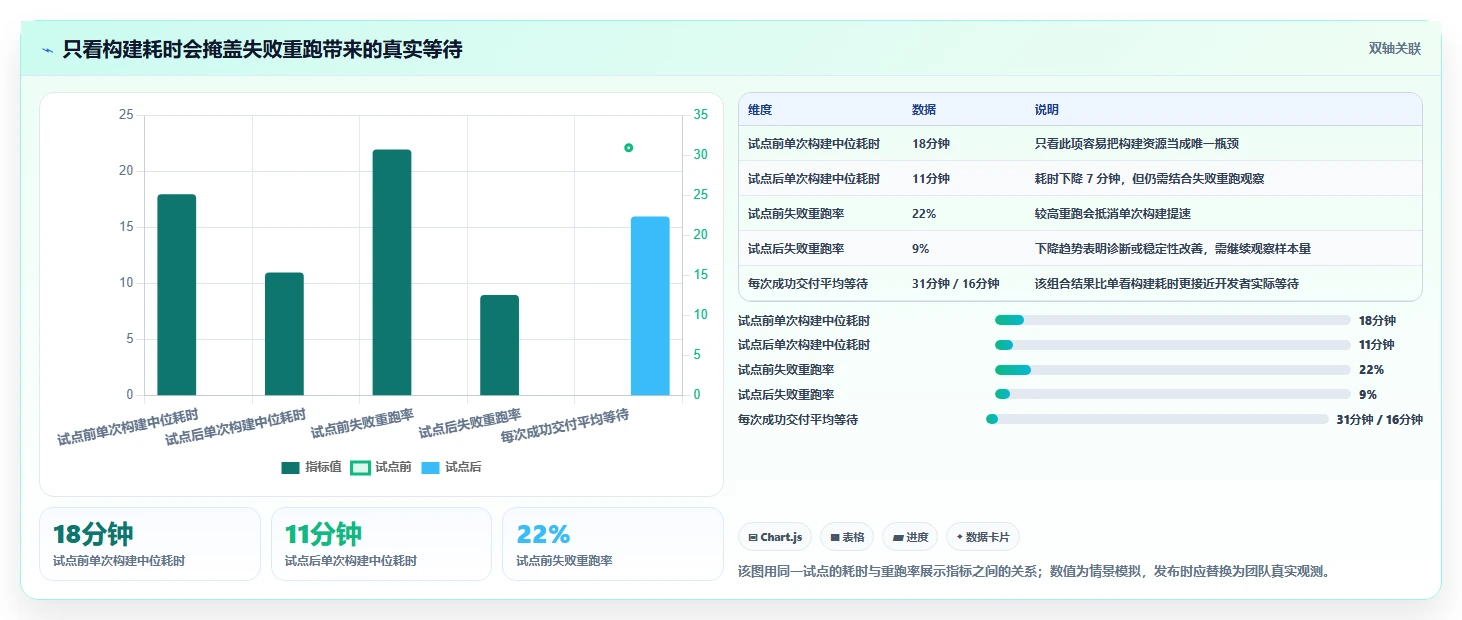Click the 试点前失败重跑率 chart axis label

[363, 424]
